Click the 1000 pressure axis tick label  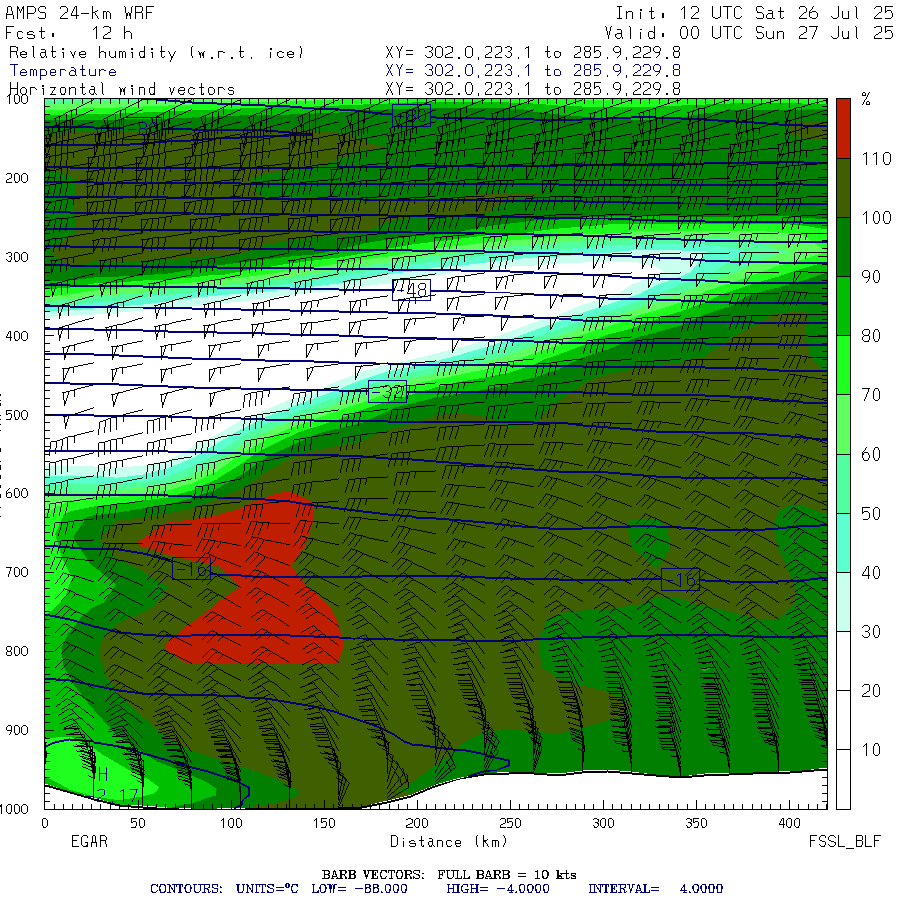[x=14, y=809]
